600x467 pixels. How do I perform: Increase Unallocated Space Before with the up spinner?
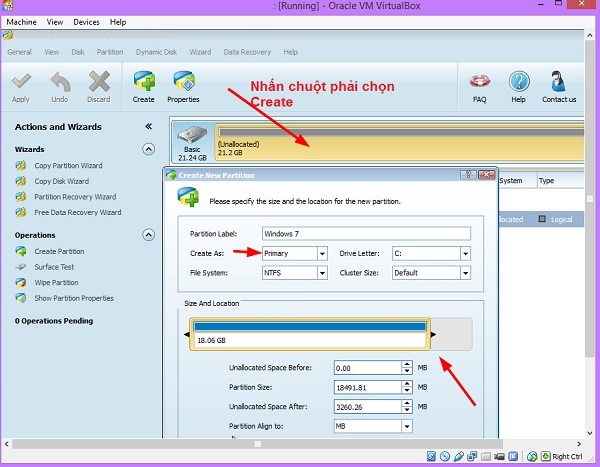point(407,364)
